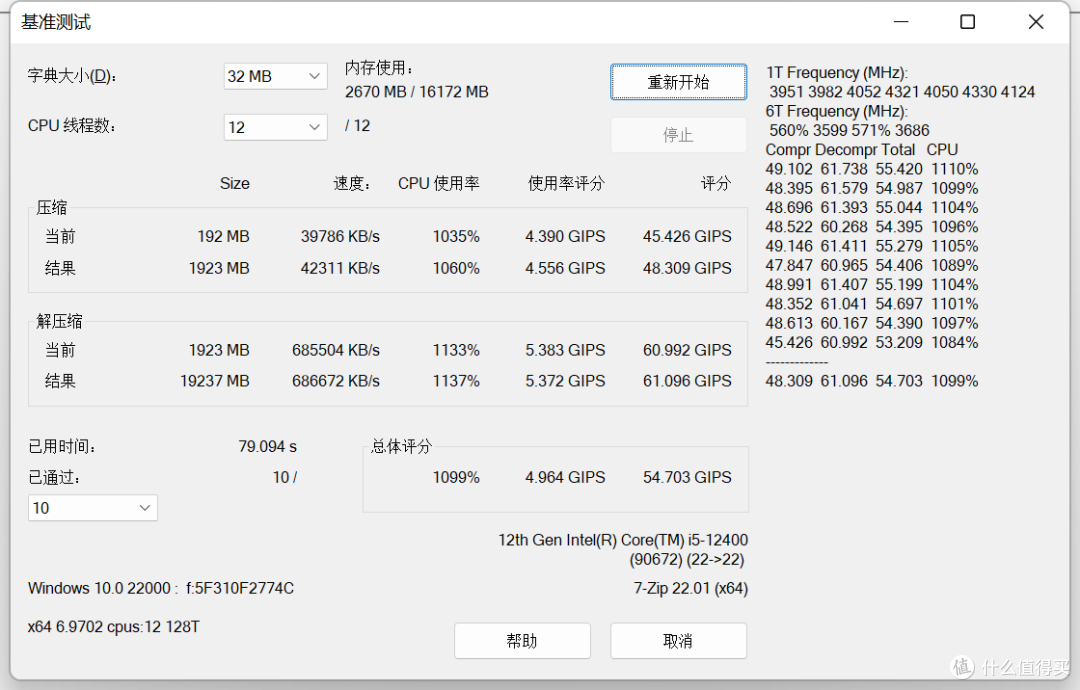Click compression current rating 45.426 GIPS

coord(687,237)
